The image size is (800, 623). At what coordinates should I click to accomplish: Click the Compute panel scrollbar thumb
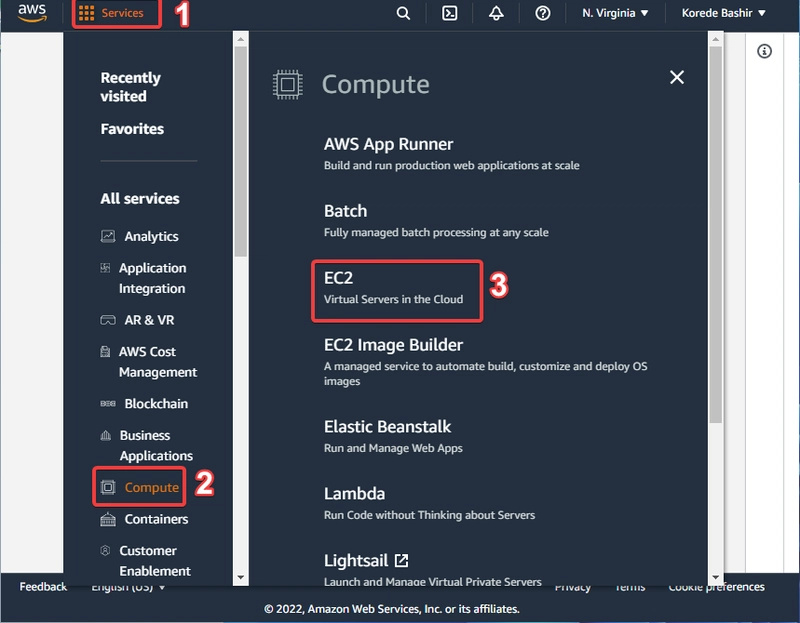(x=716, y=235)
